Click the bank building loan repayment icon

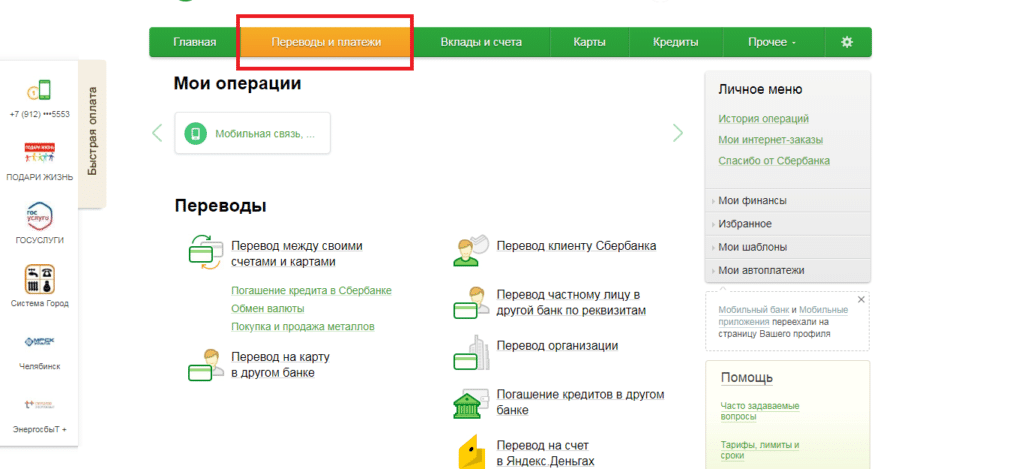(470, 404)
